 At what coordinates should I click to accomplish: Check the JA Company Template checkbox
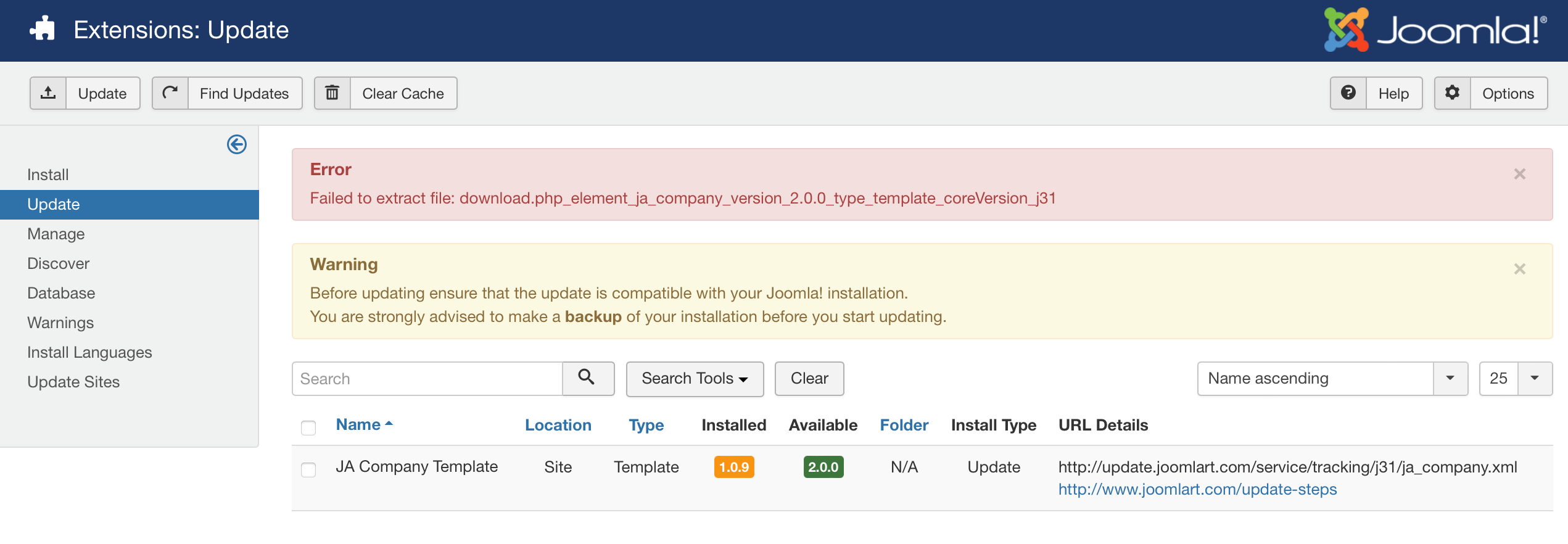[x=308, y=469]
